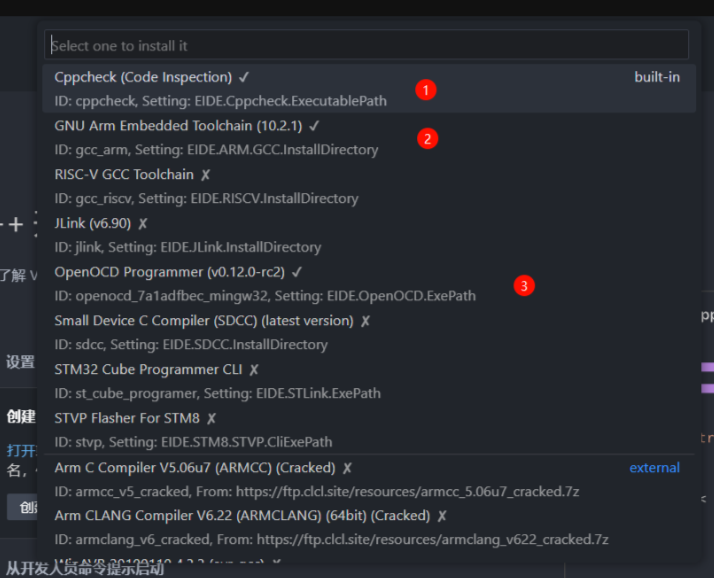Image resolution: width=714 pixels, height=578 pixels.
Task: Click armclang_v622_cracked.7z source URL line
Action: [332, 539]
